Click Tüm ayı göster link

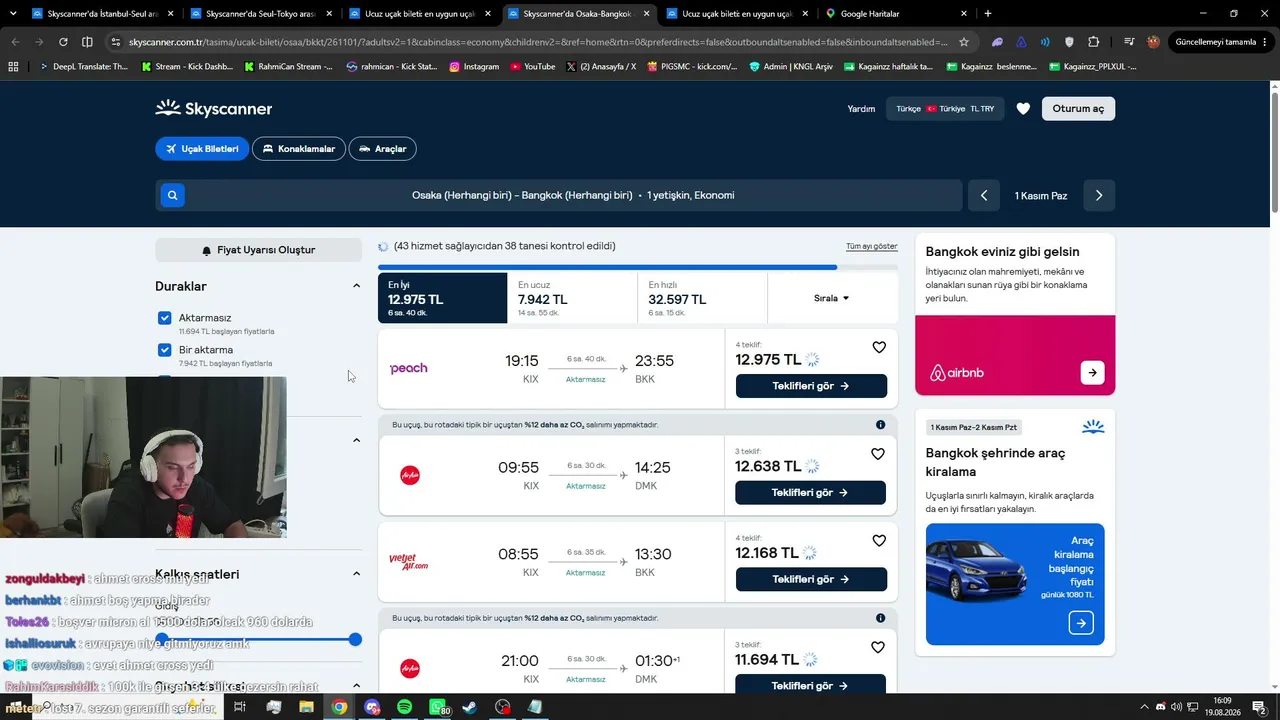tap(872, 246)
